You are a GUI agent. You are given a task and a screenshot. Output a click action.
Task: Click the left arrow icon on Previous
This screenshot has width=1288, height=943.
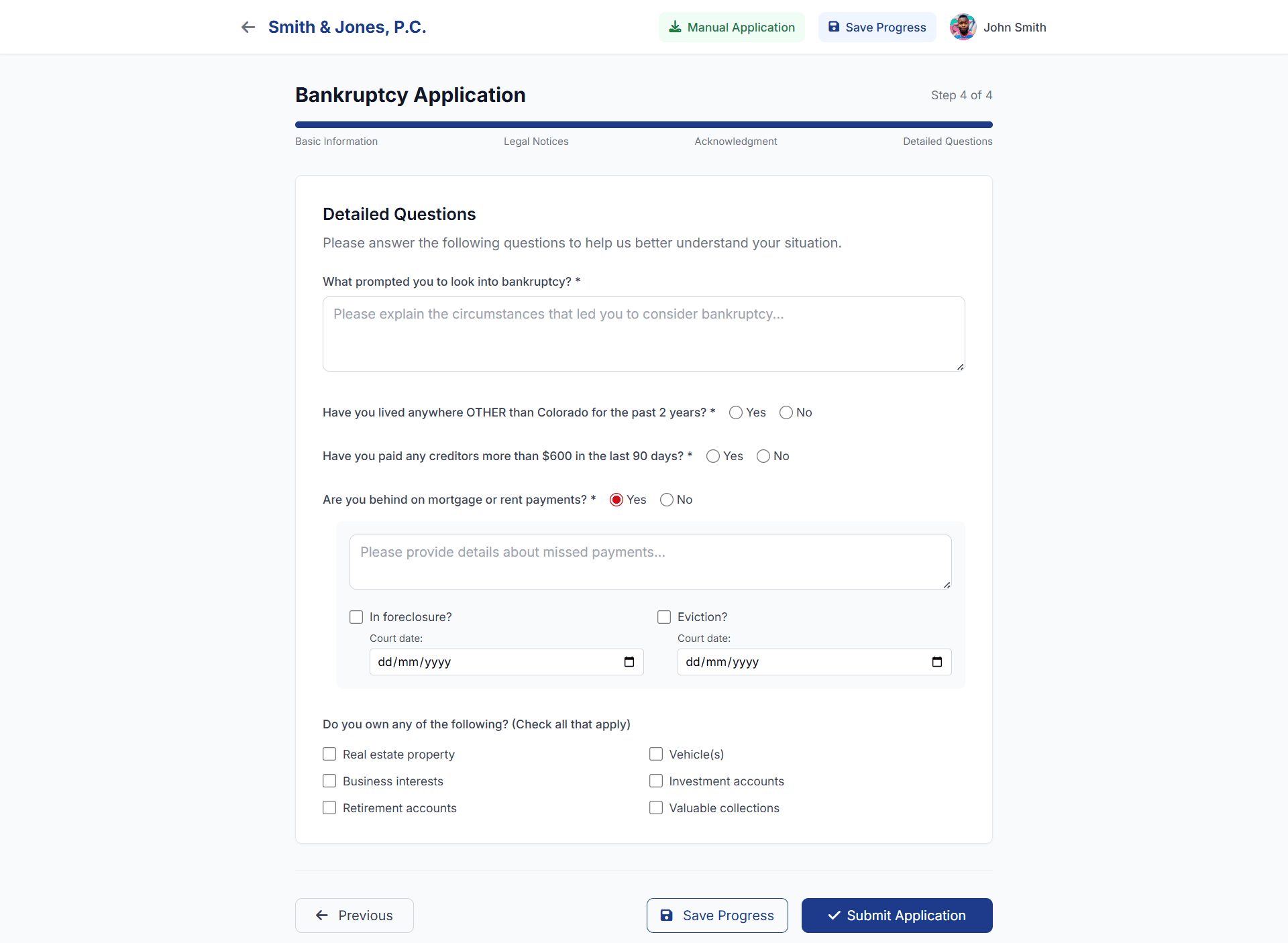click(x=322, y=916)
